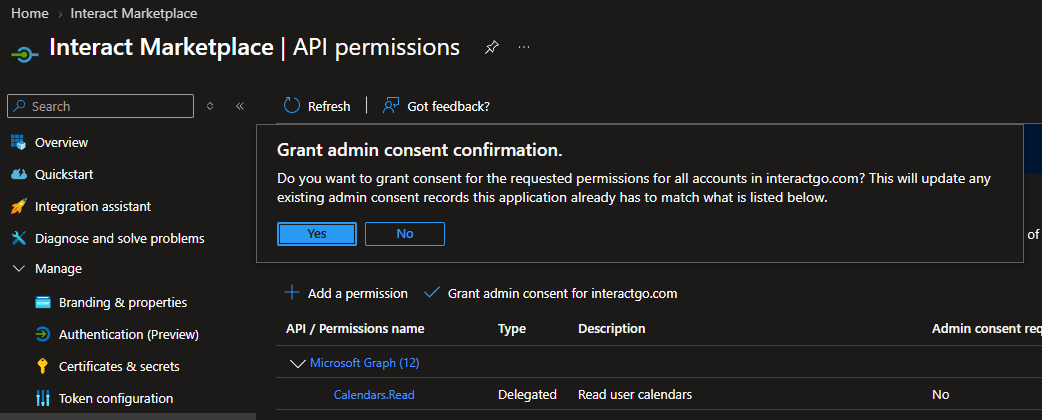Image resolution: width=1042 pixels, height=420 pixels.
Task: Collapse the Microsoft Graph (12) group chevron
Action: (296, 363)
